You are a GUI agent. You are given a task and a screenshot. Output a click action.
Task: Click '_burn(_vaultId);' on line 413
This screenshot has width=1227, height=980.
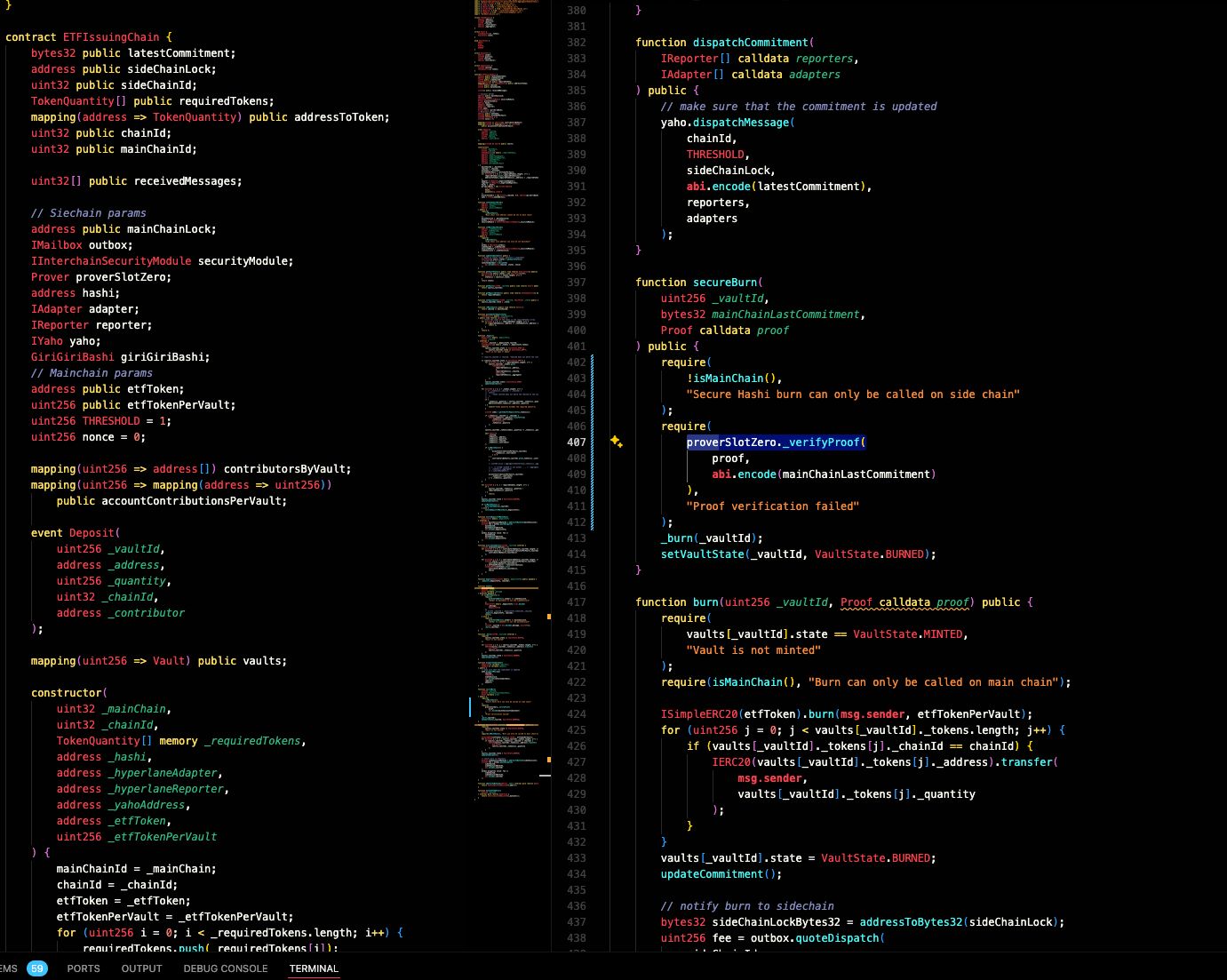[x=712, y=538]
